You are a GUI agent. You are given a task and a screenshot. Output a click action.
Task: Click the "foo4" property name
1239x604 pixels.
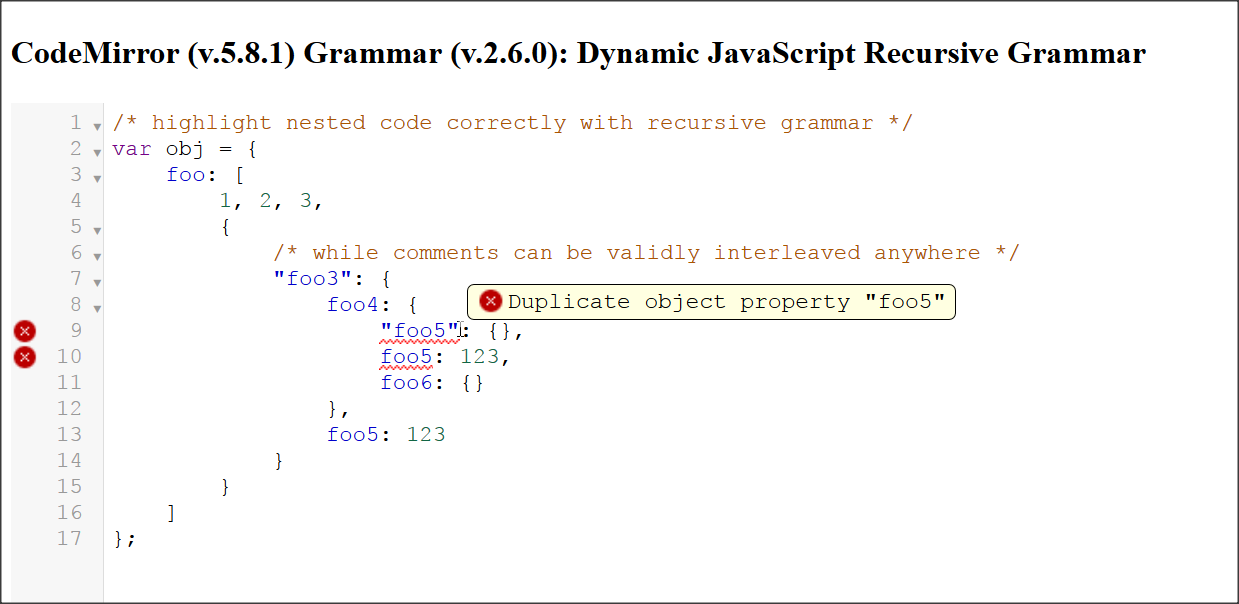353,305
